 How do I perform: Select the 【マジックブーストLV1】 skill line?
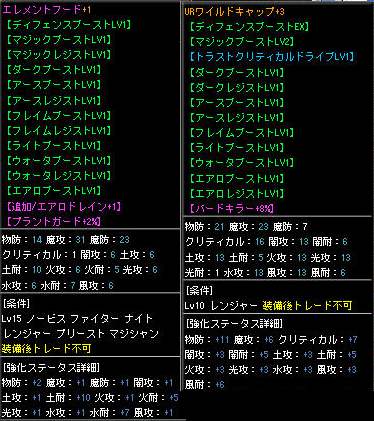click(59, 40)
